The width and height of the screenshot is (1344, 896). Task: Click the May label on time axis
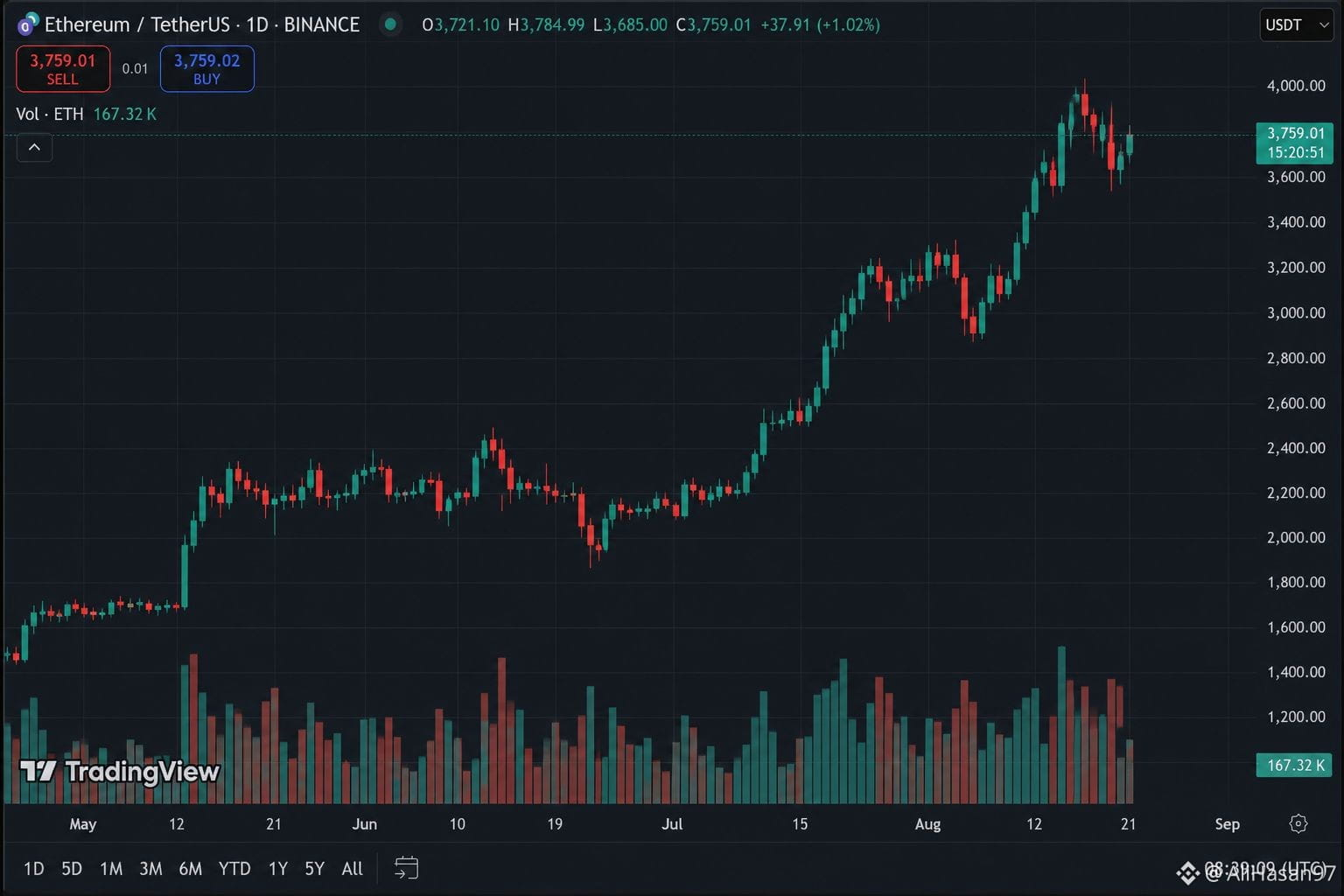83,824
